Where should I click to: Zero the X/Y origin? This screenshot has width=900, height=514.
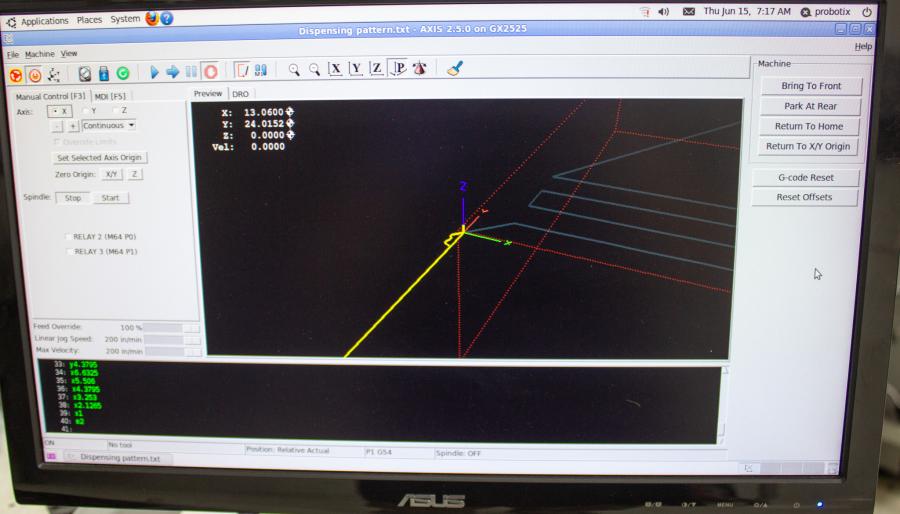point(111,174)
